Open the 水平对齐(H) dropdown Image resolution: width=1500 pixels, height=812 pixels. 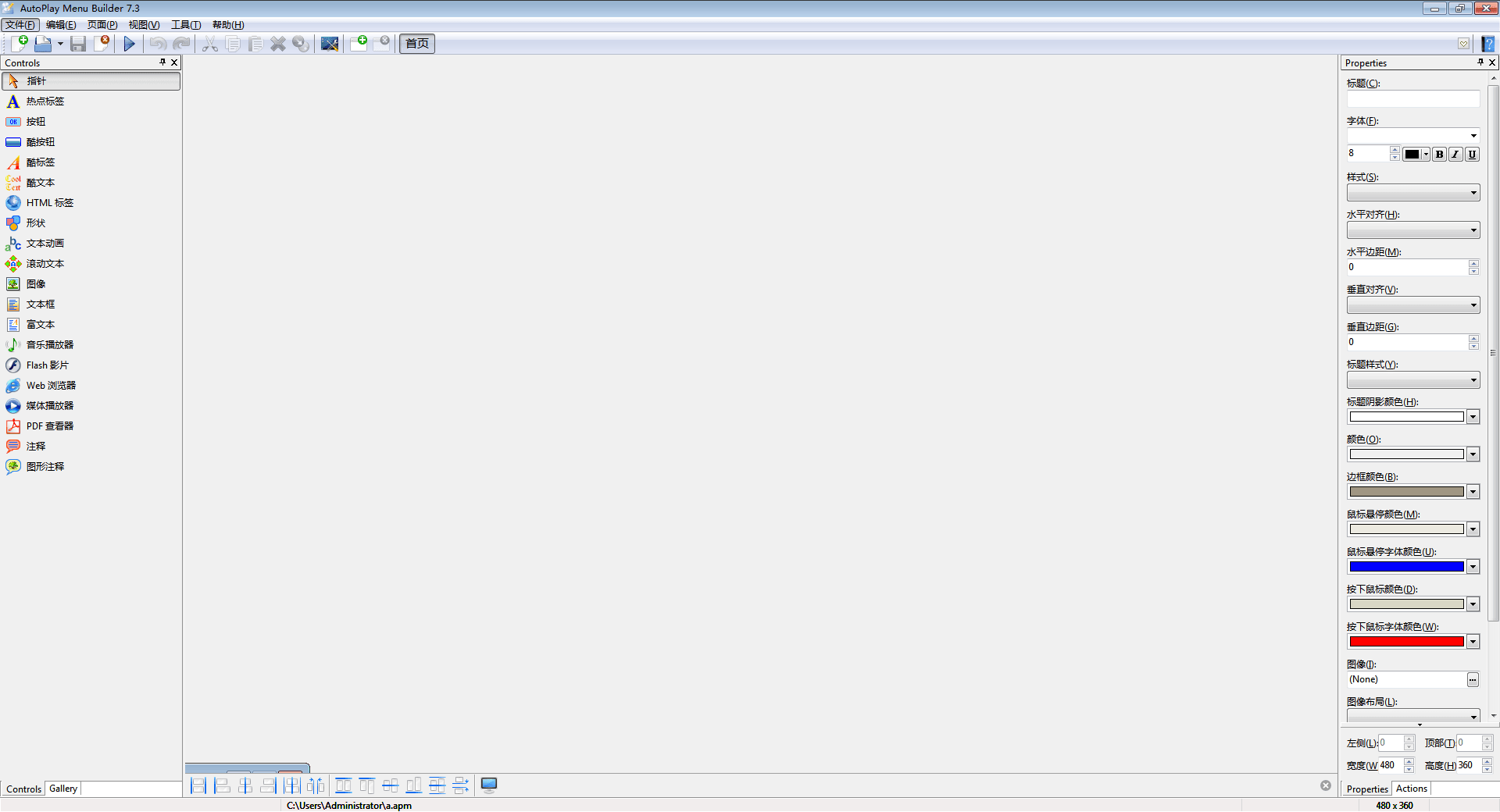pos(1413,230)
